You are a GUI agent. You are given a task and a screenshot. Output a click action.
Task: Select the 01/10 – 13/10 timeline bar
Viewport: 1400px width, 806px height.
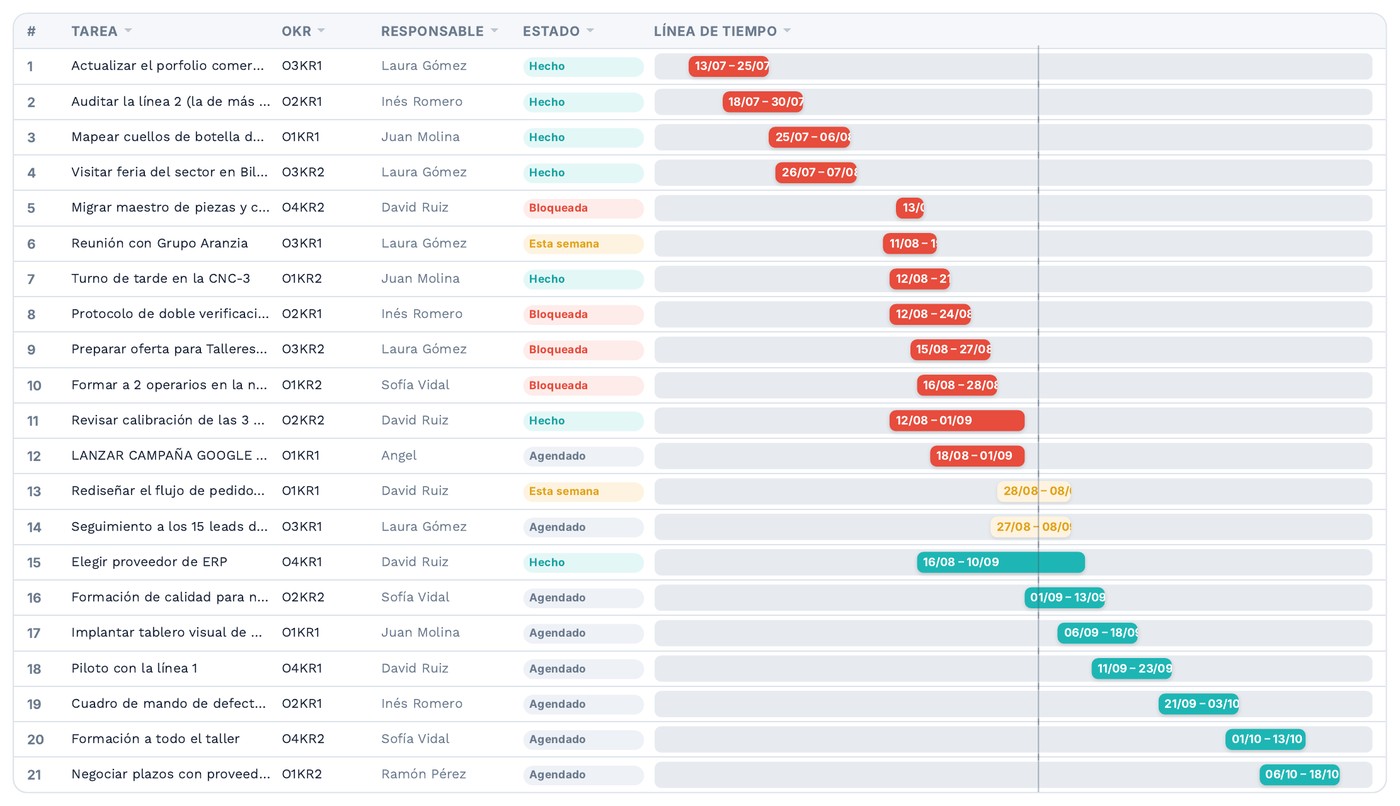tap(1266, 739)
